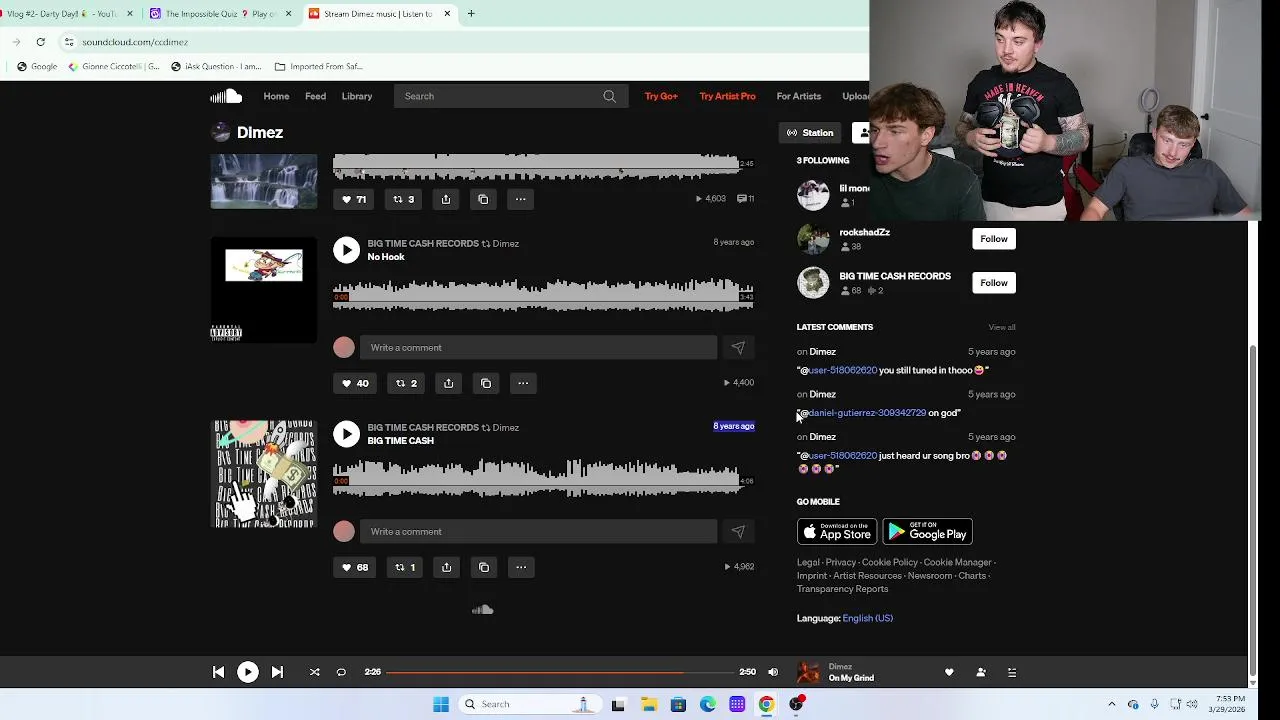
Task: Click the search magnifier icon
Action: [609, 96]
